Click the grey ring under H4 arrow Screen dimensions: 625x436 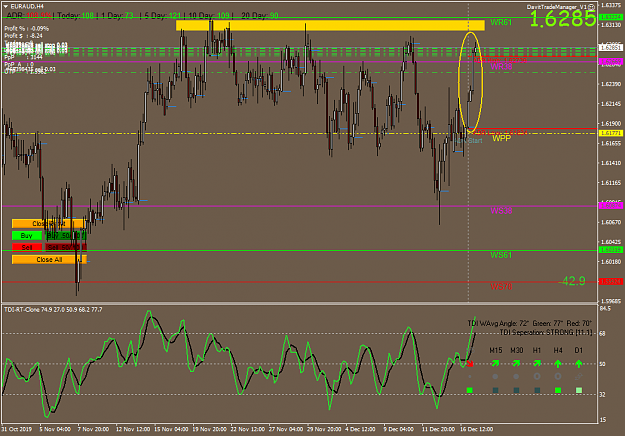point(558,376)
